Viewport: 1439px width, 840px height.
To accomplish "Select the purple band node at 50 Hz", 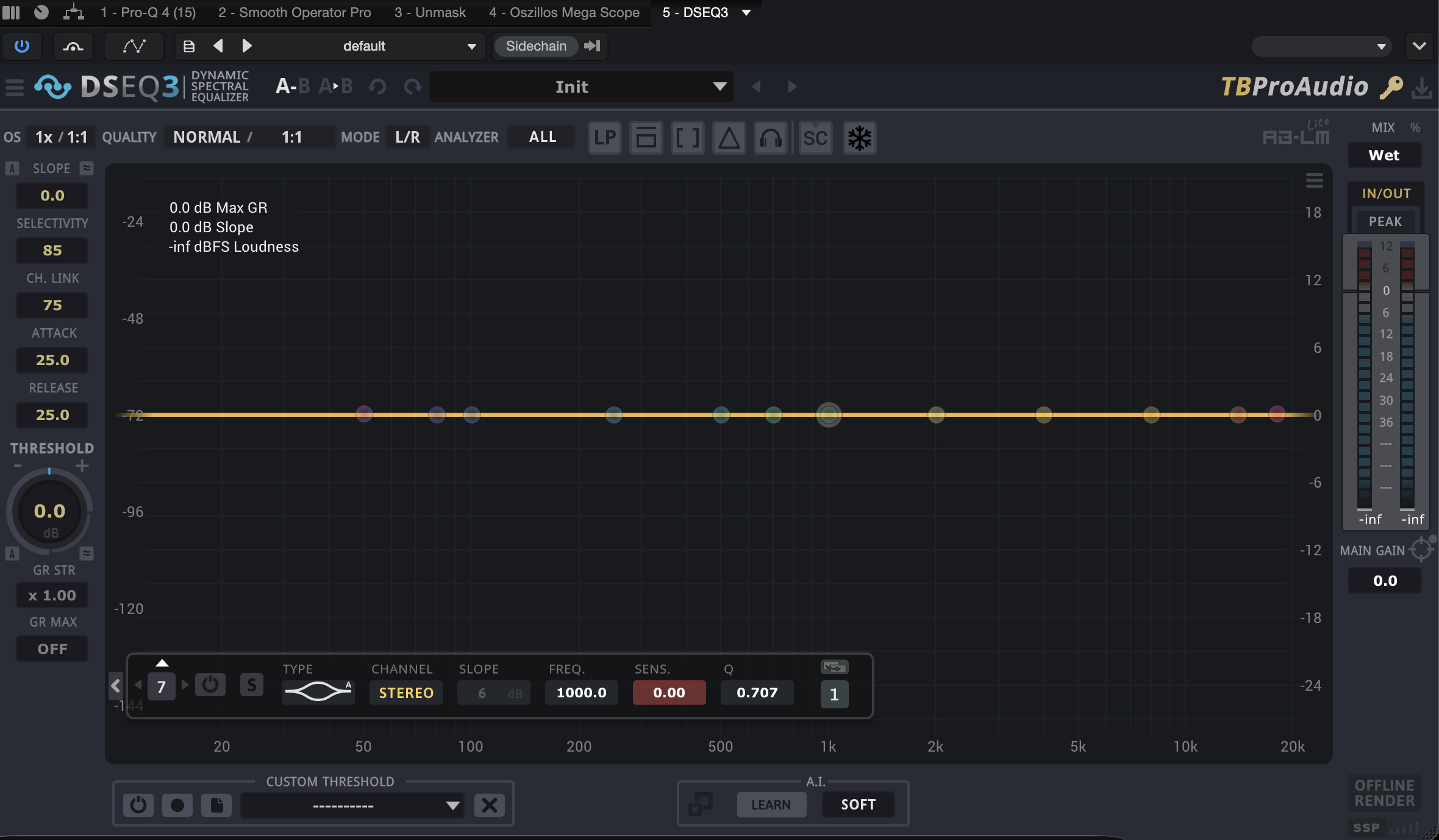I will point(364,415).
